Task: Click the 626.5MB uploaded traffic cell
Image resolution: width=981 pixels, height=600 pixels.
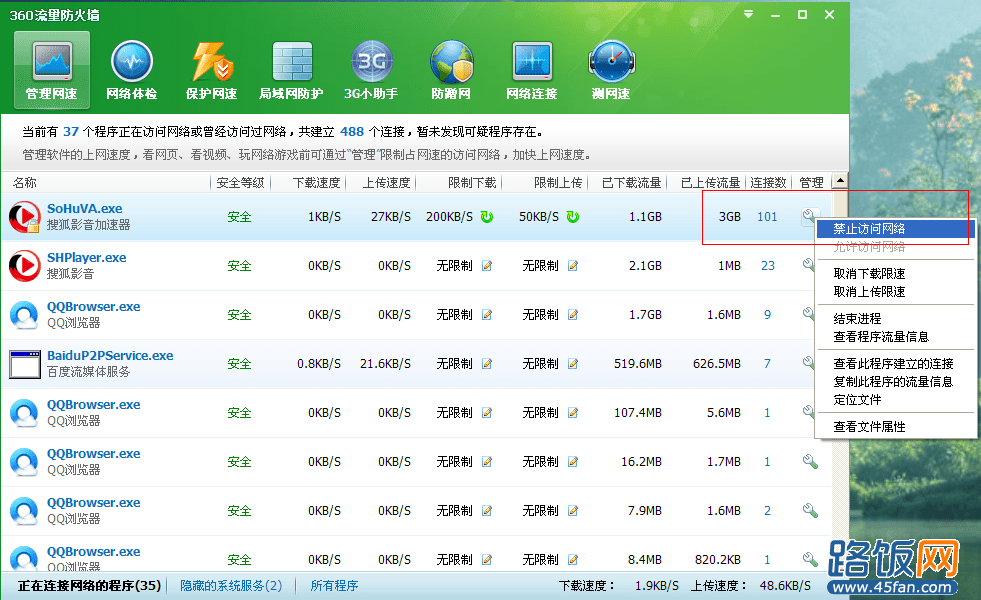Action: click(716, 364)
